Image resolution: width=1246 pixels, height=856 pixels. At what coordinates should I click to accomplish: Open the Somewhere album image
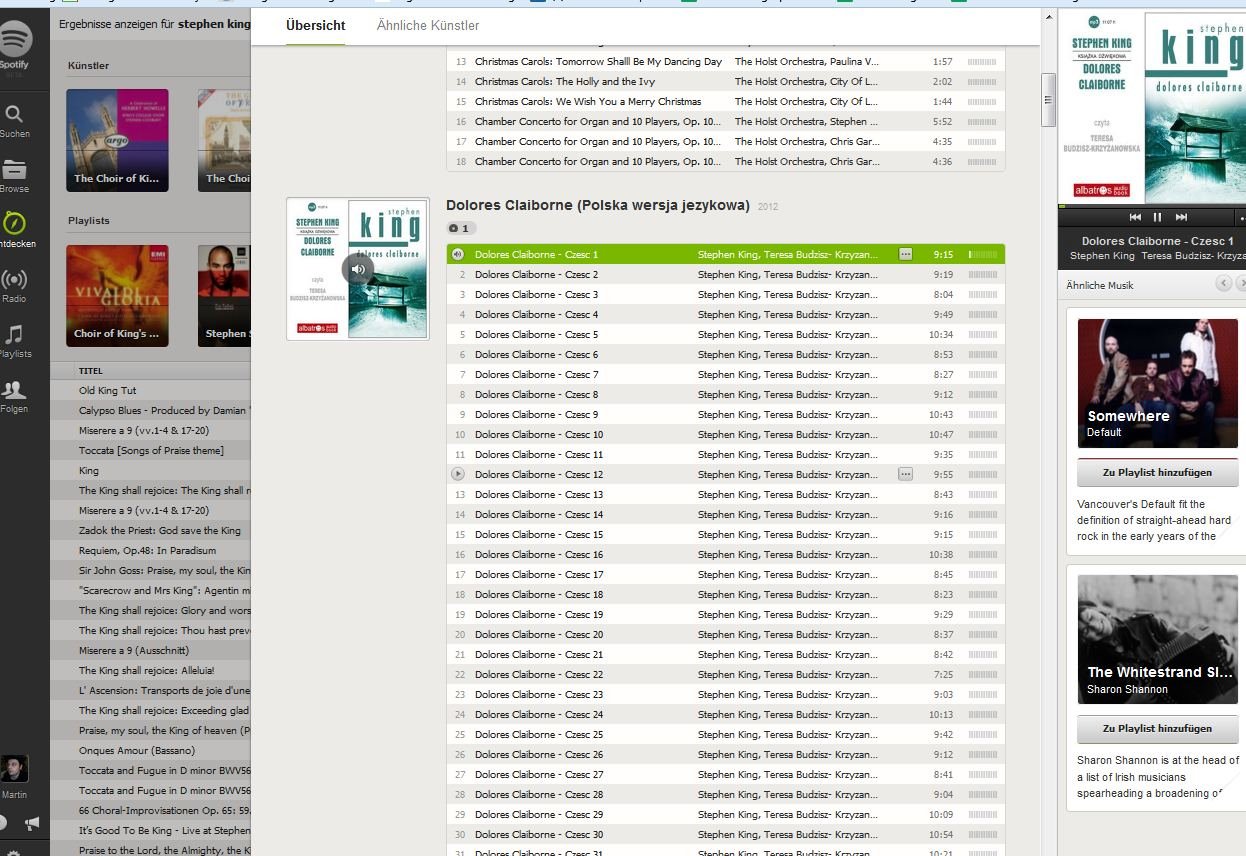(x=1157, y=383)
